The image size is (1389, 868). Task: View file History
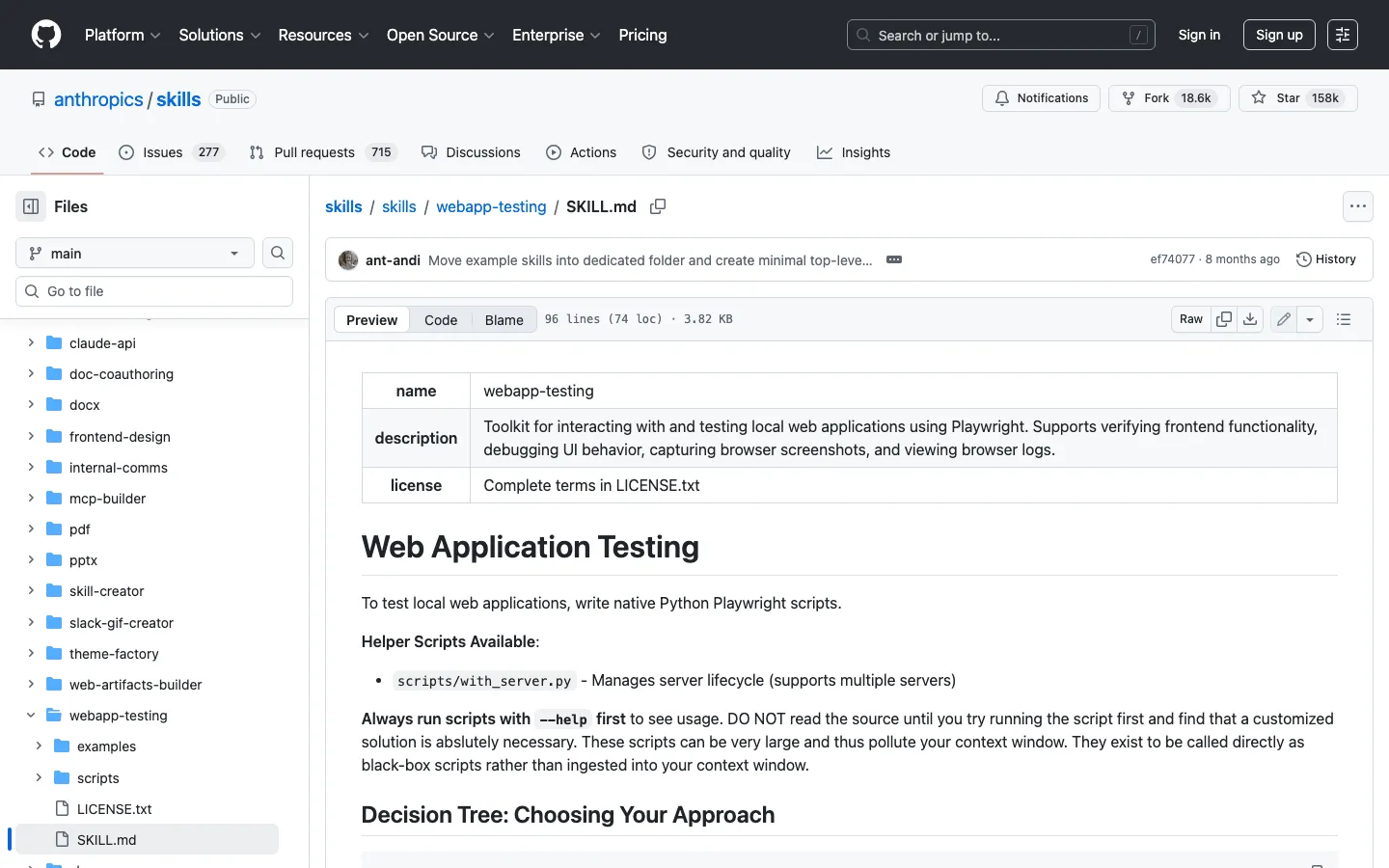[x=1326, y=259]
